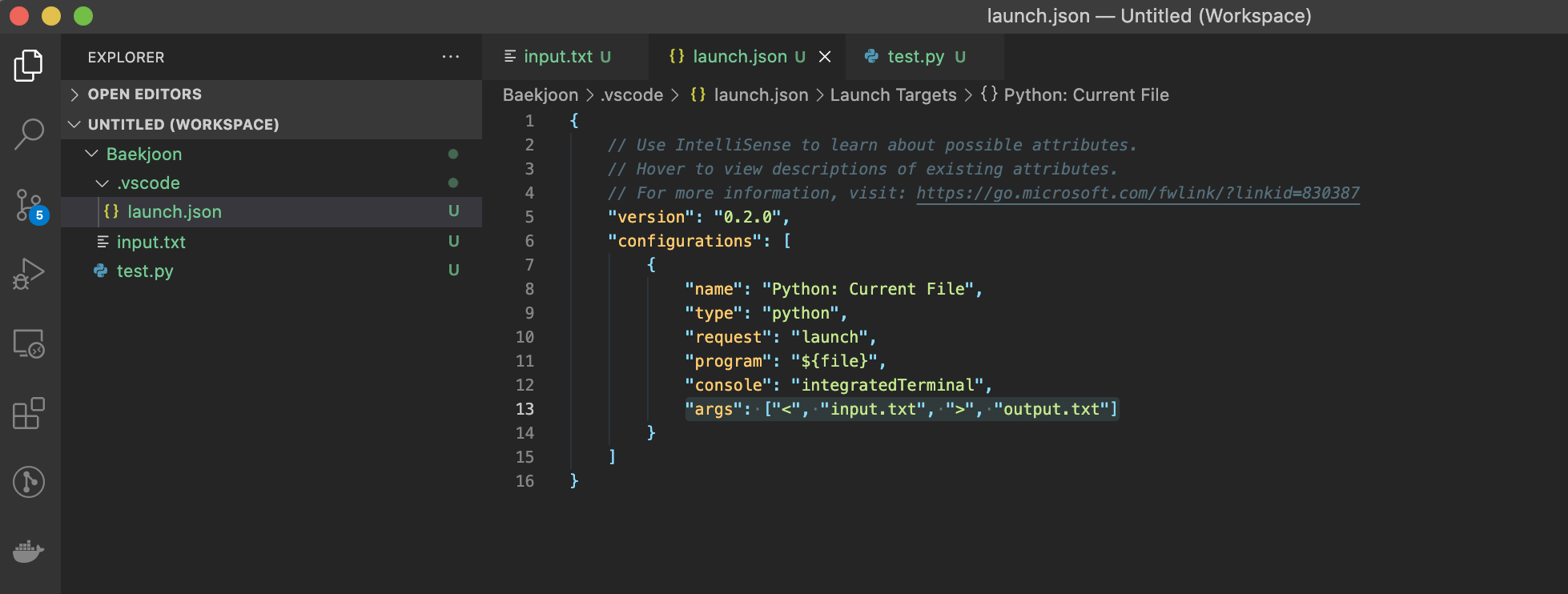The height and width of the screenshot is (594, 1568).
Task: Collapse the UNTITLED (WORKSPACE) section
Action: pos(271,124)
